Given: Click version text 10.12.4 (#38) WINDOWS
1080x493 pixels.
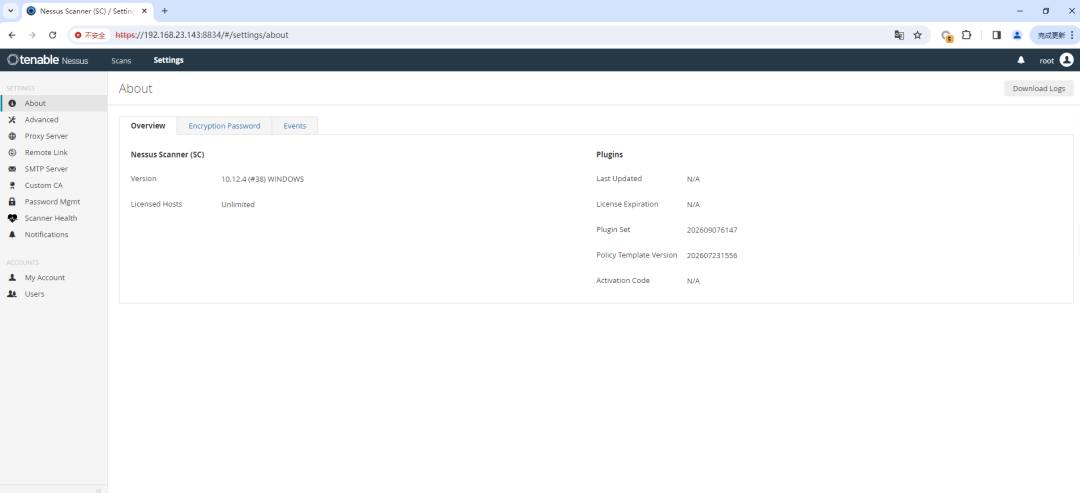Looking at the screenshot, I should (262, 179).
